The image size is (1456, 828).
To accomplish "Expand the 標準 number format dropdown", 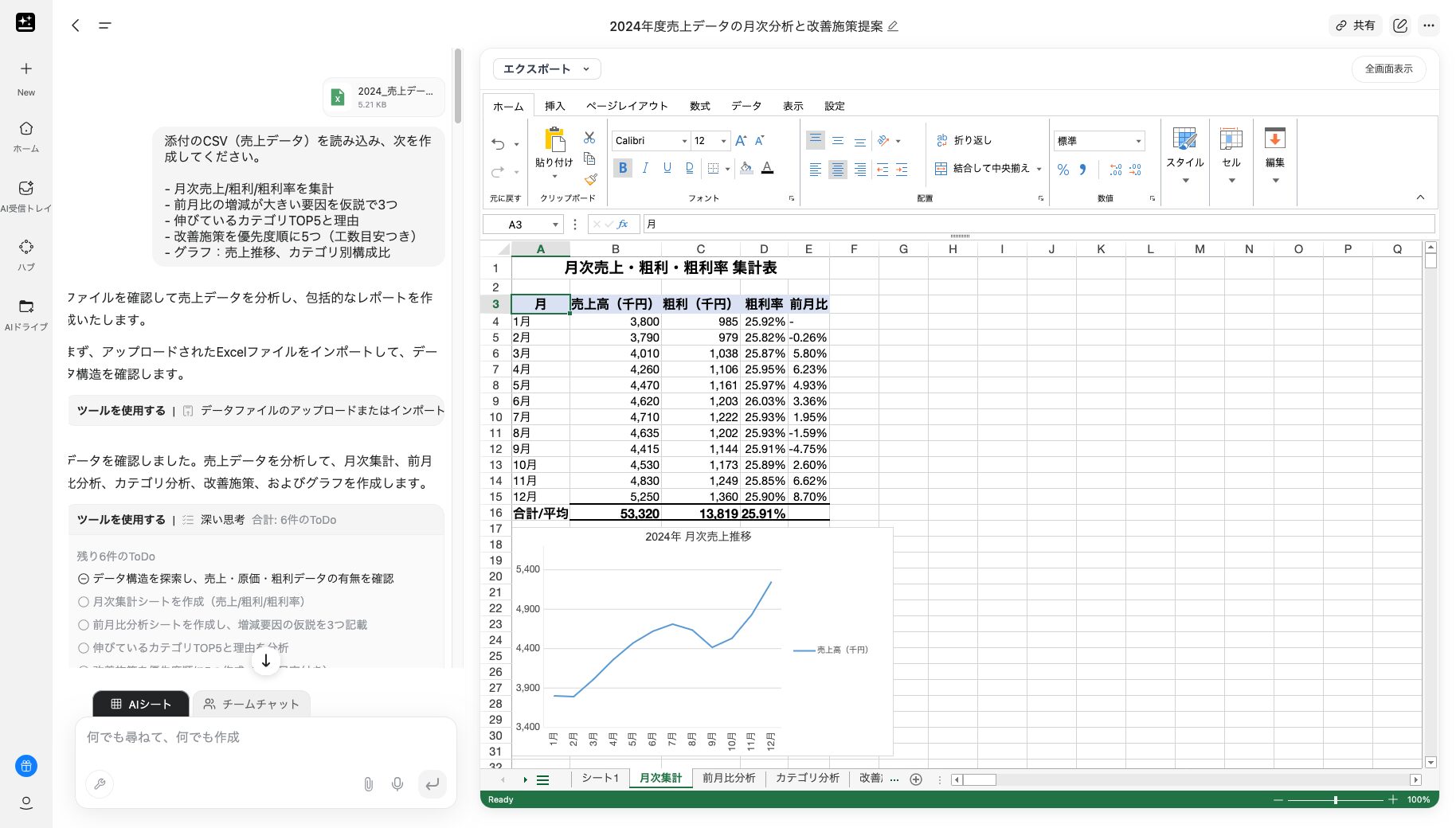I will [1137, 140].
